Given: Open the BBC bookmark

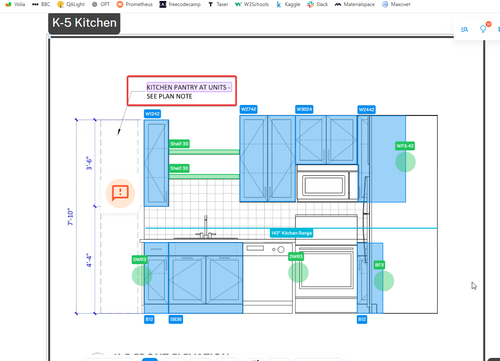Looking at the screenshot, I should [x=41, y=4].
